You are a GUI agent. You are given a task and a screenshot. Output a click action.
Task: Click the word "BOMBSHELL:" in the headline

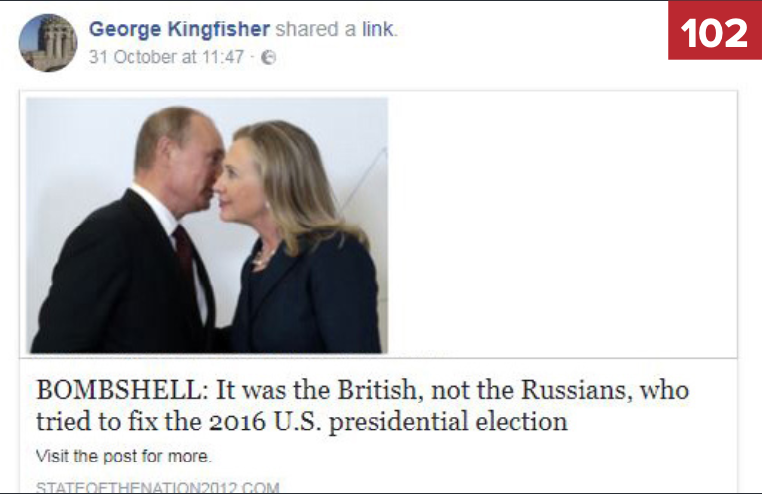click(x=122, y=390)
